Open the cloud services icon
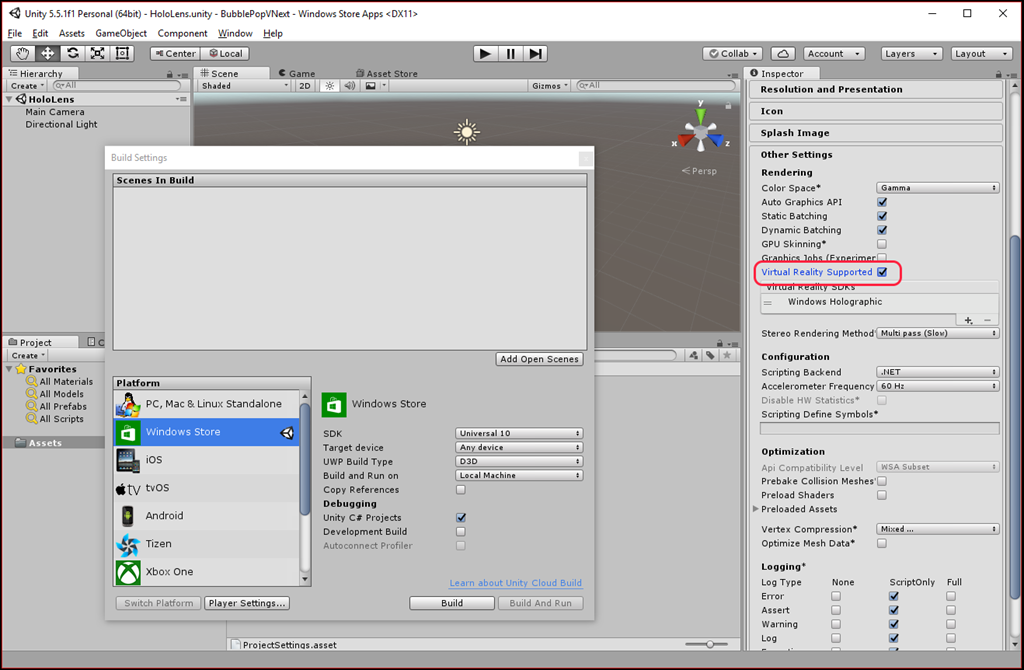This screenshot has width=1024, height=670. (783, 54)
